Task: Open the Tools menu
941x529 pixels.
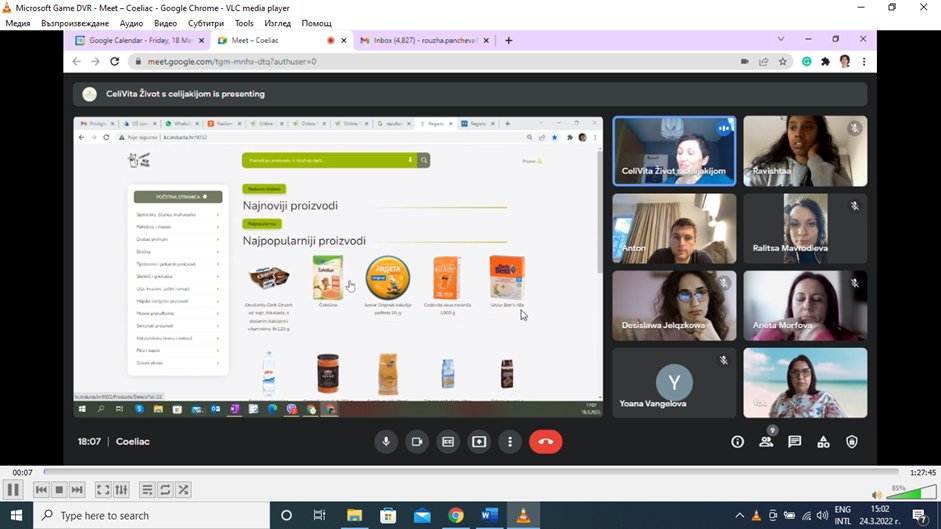Action: pos(244,23)
